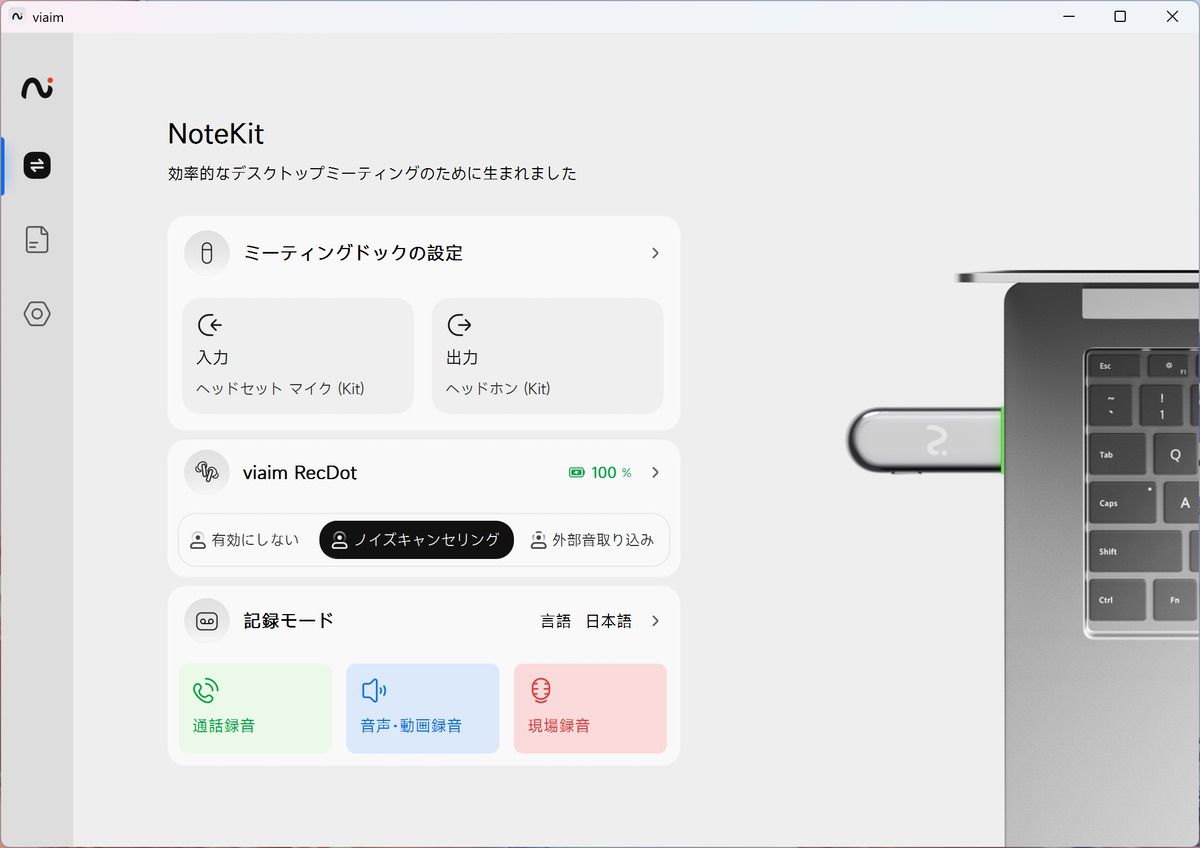
Task: Click the 日本語 language value
Action: point(608,621)
